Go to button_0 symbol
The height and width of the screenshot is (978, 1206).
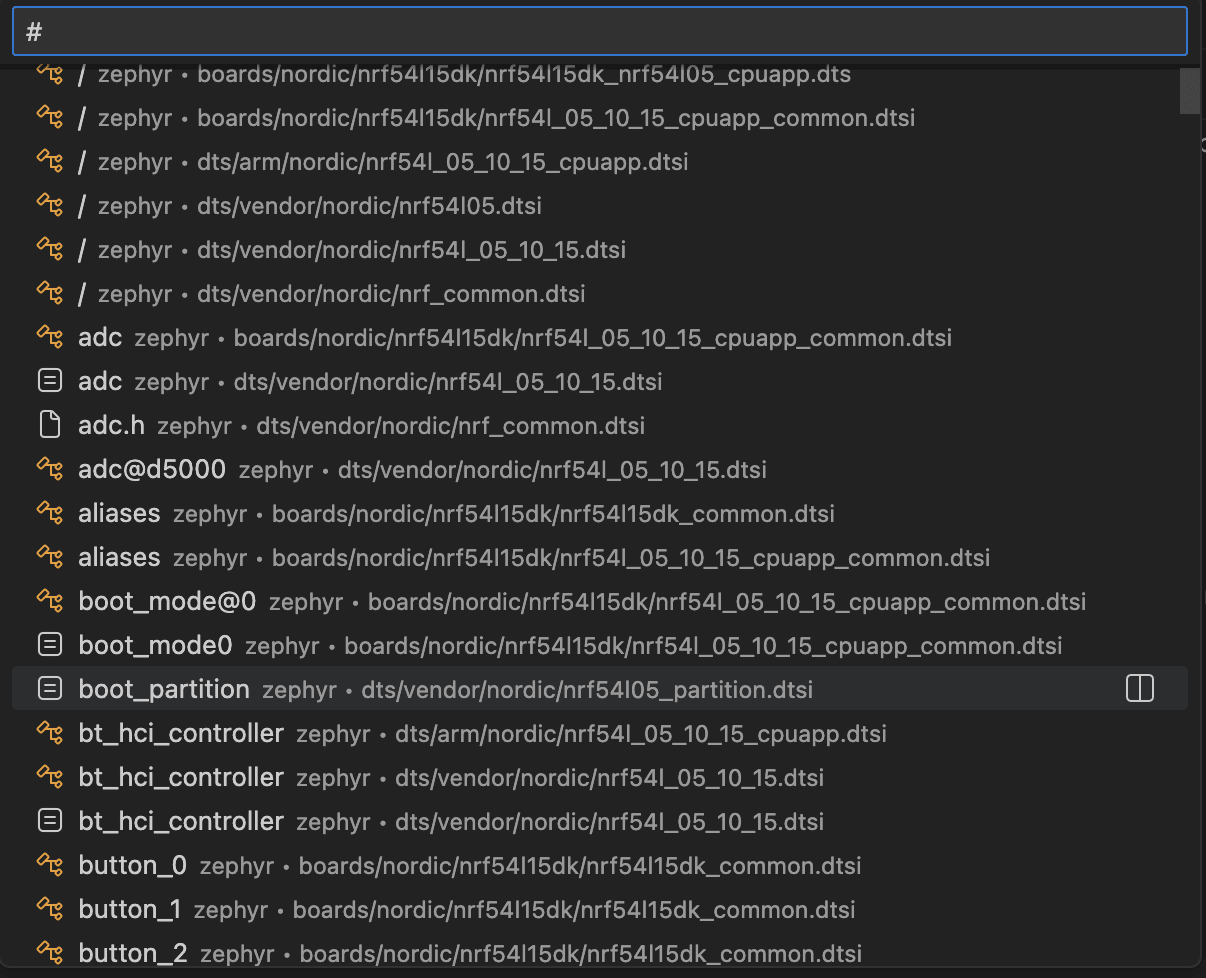point(599,865)
